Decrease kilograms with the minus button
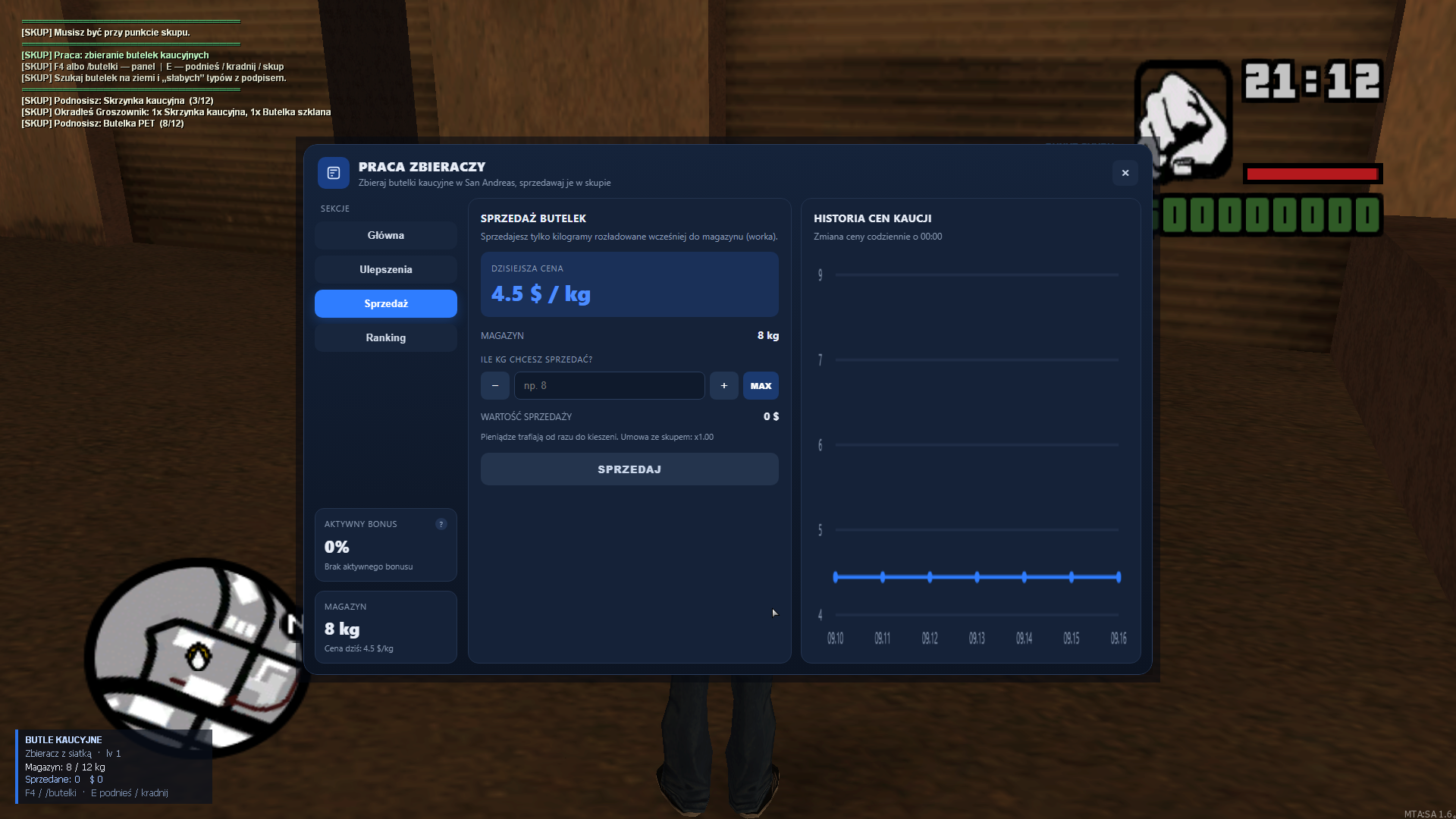The width and height of the screenshot is (1456, 819). pos(495,385)
